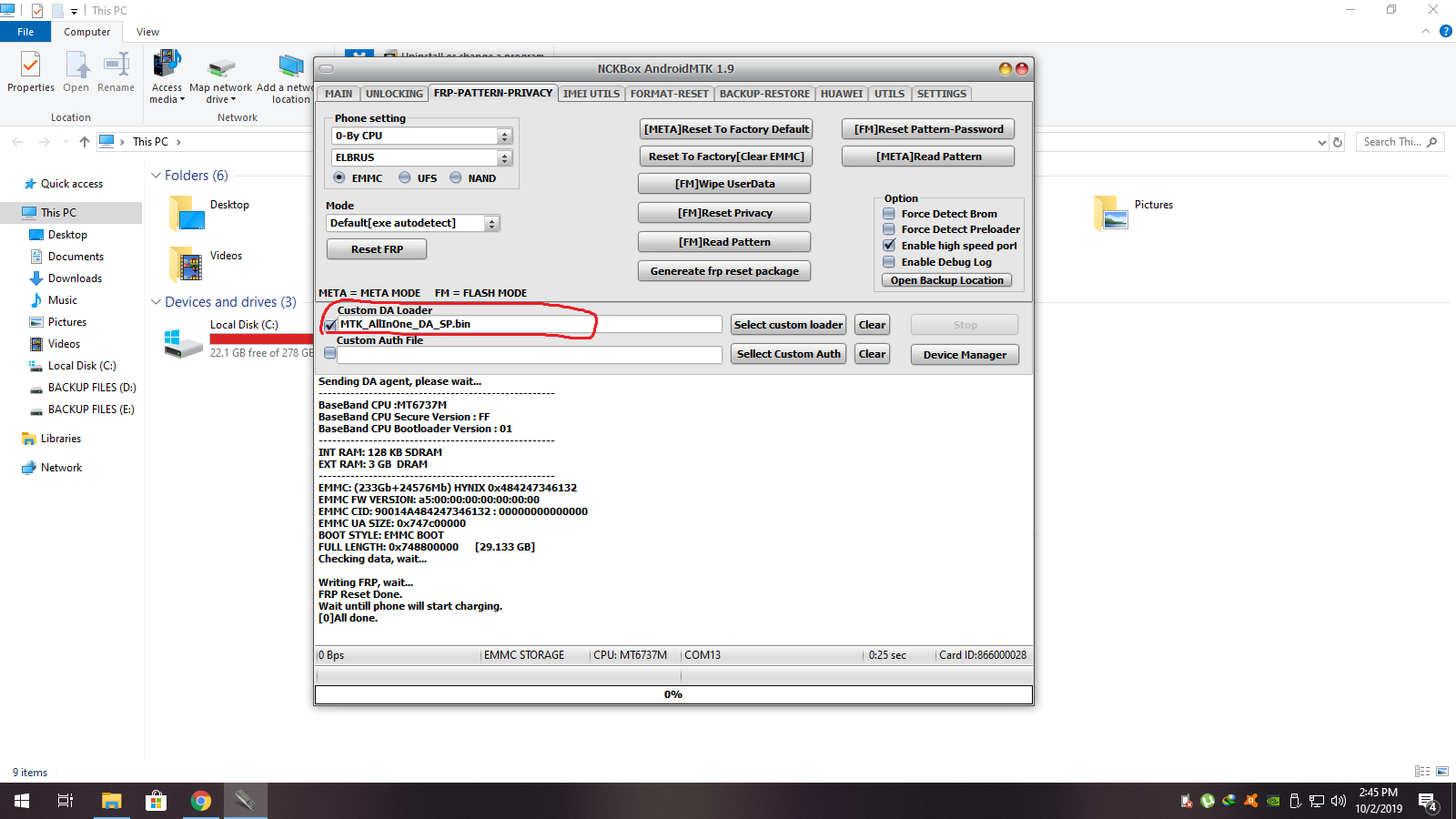Open the Windows Start menu
The width and height of the screenshot is (1456, 819).
(x=22, y=801)
